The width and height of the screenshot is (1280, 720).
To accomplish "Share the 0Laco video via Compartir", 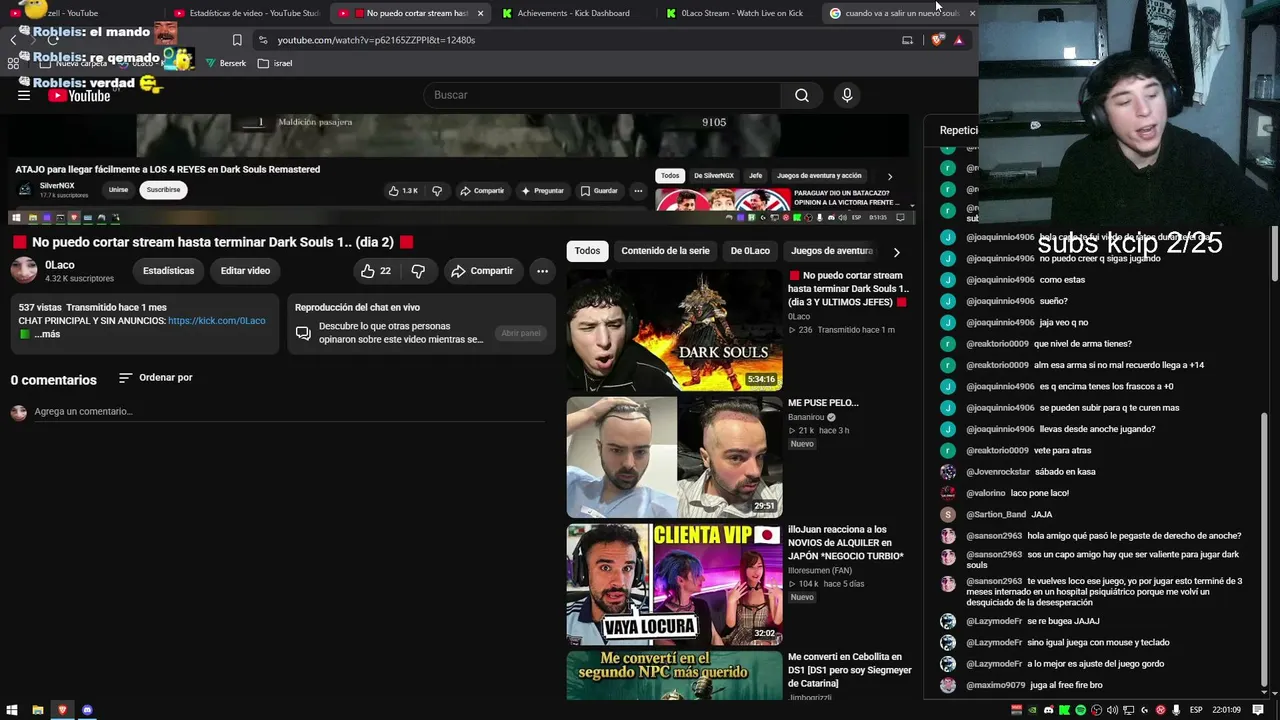I will tap(481, 271).
